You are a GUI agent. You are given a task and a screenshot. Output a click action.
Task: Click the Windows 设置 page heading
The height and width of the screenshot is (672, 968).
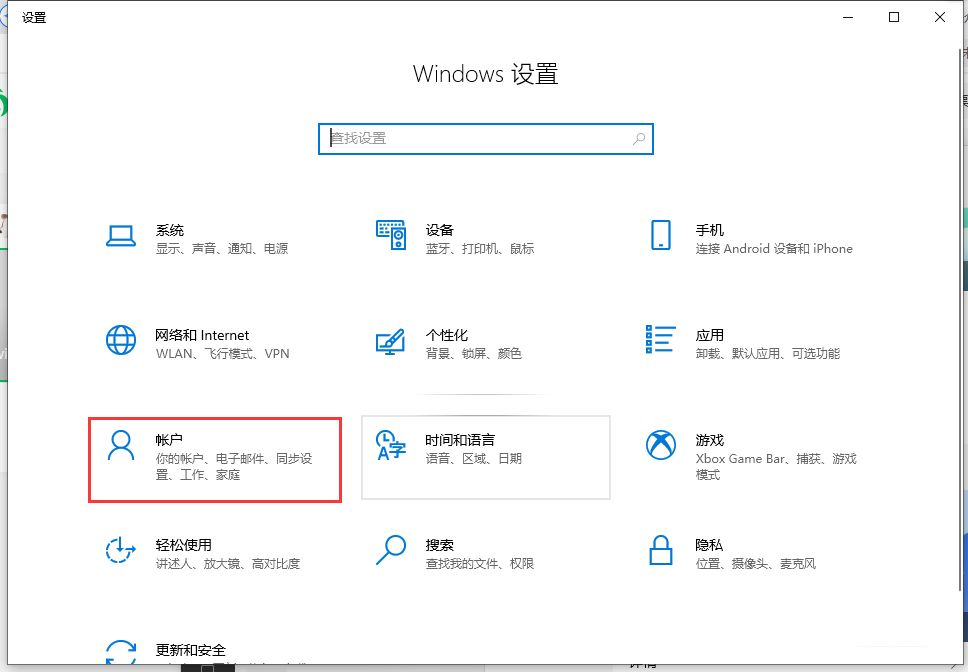[x=486, y=74]
